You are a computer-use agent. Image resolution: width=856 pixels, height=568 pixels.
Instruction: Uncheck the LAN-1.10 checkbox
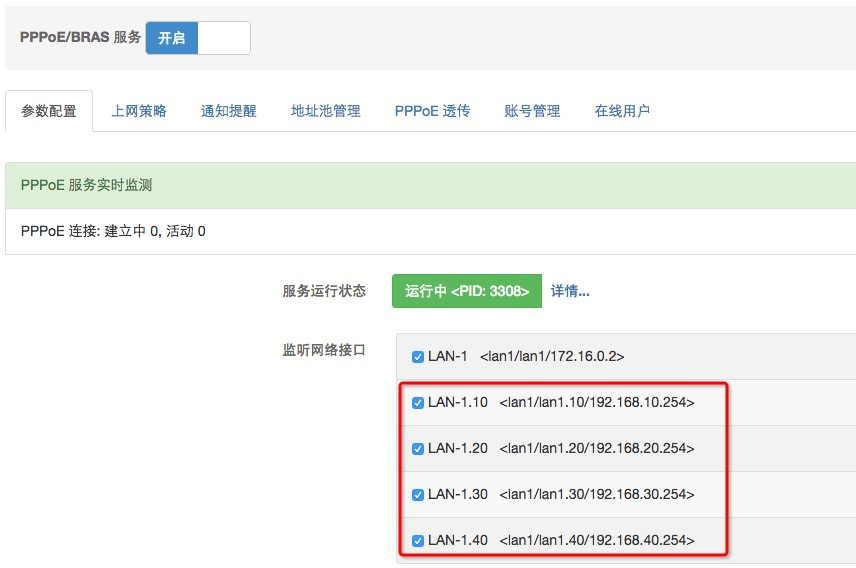418,403
